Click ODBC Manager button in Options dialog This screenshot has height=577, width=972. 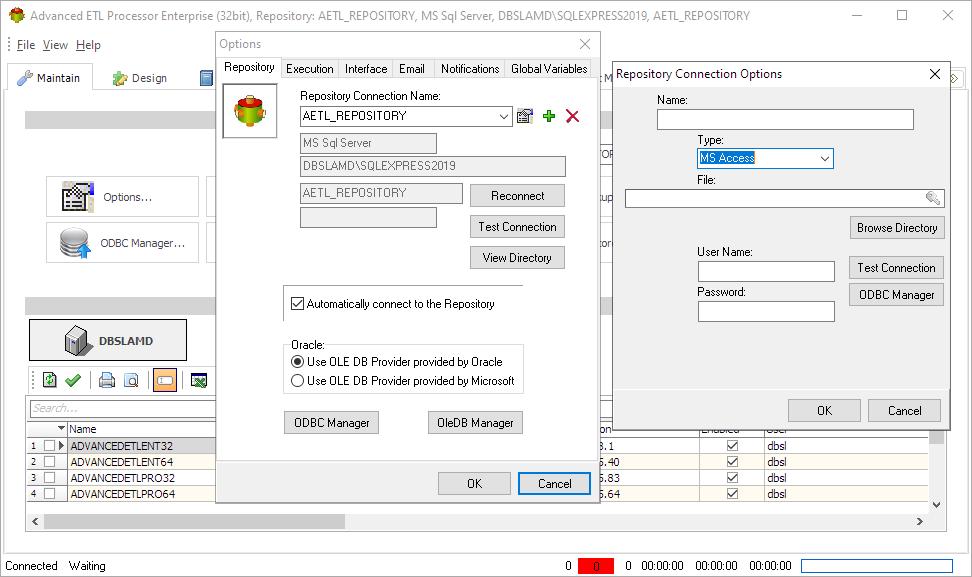[x=332, y=422]
